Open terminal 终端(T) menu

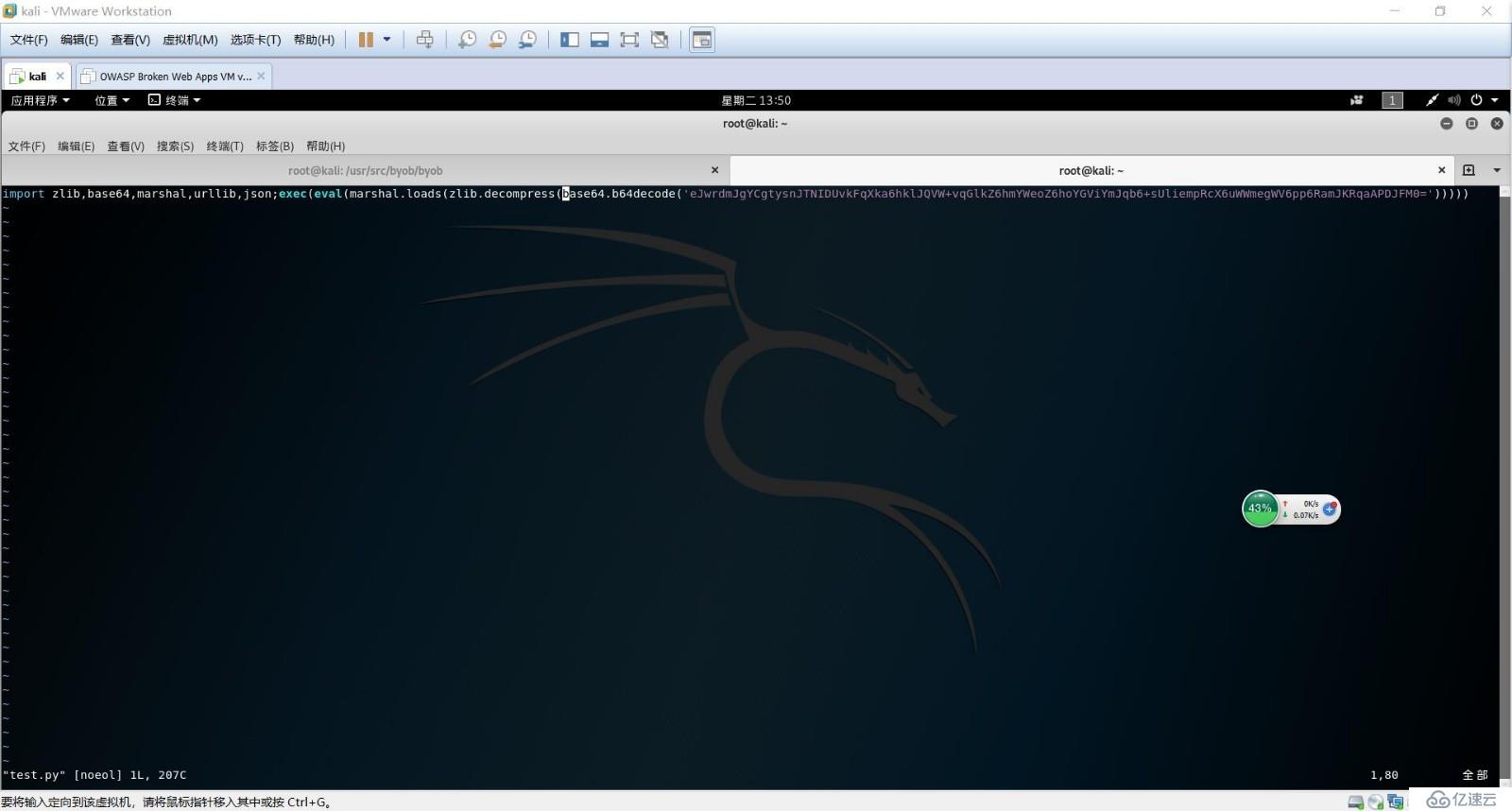coord(225,147)
